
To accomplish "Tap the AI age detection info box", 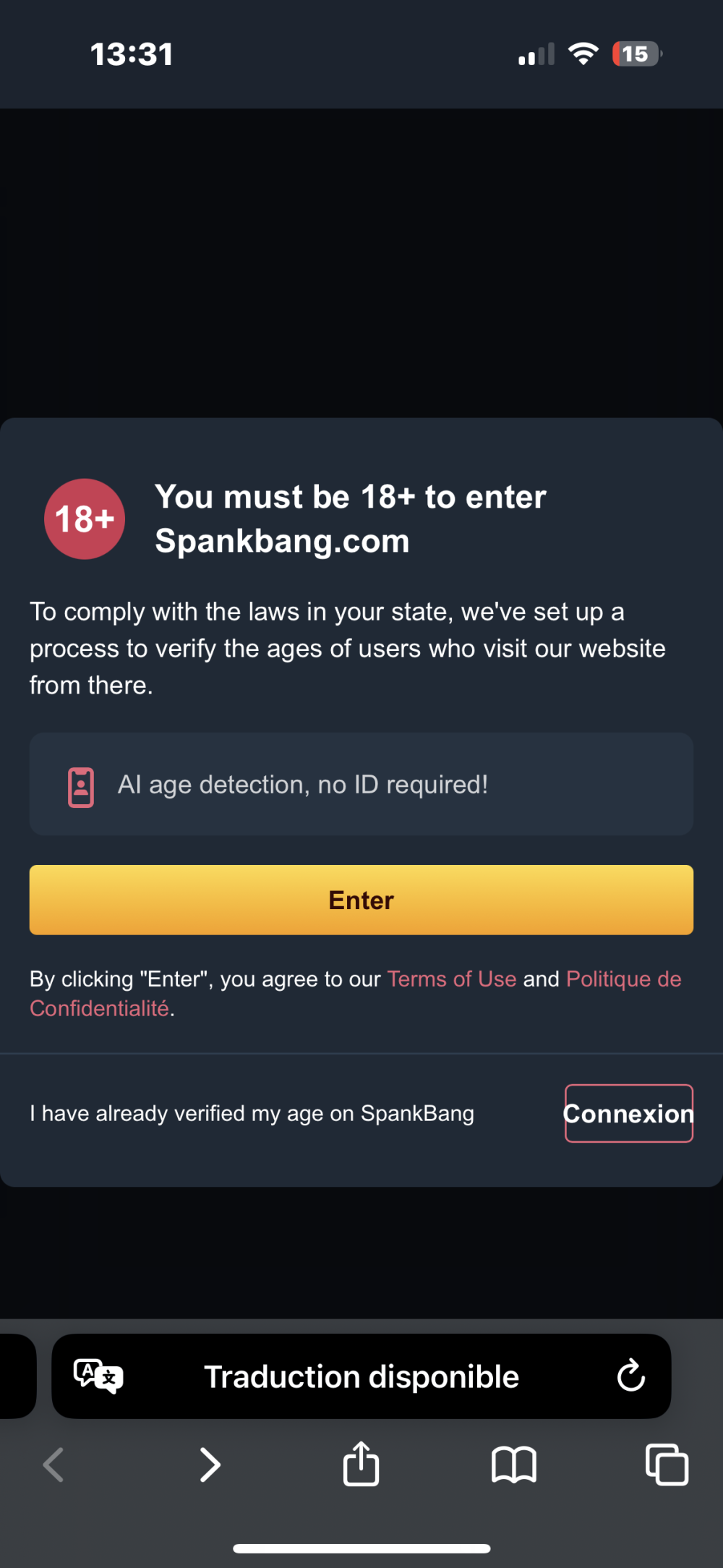I will [361, 784].
